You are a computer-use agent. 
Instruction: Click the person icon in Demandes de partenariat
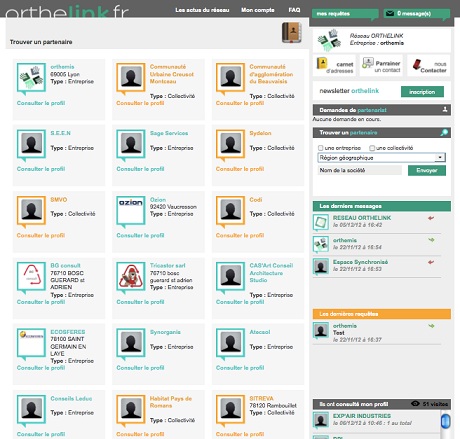[x=445, y=109]
